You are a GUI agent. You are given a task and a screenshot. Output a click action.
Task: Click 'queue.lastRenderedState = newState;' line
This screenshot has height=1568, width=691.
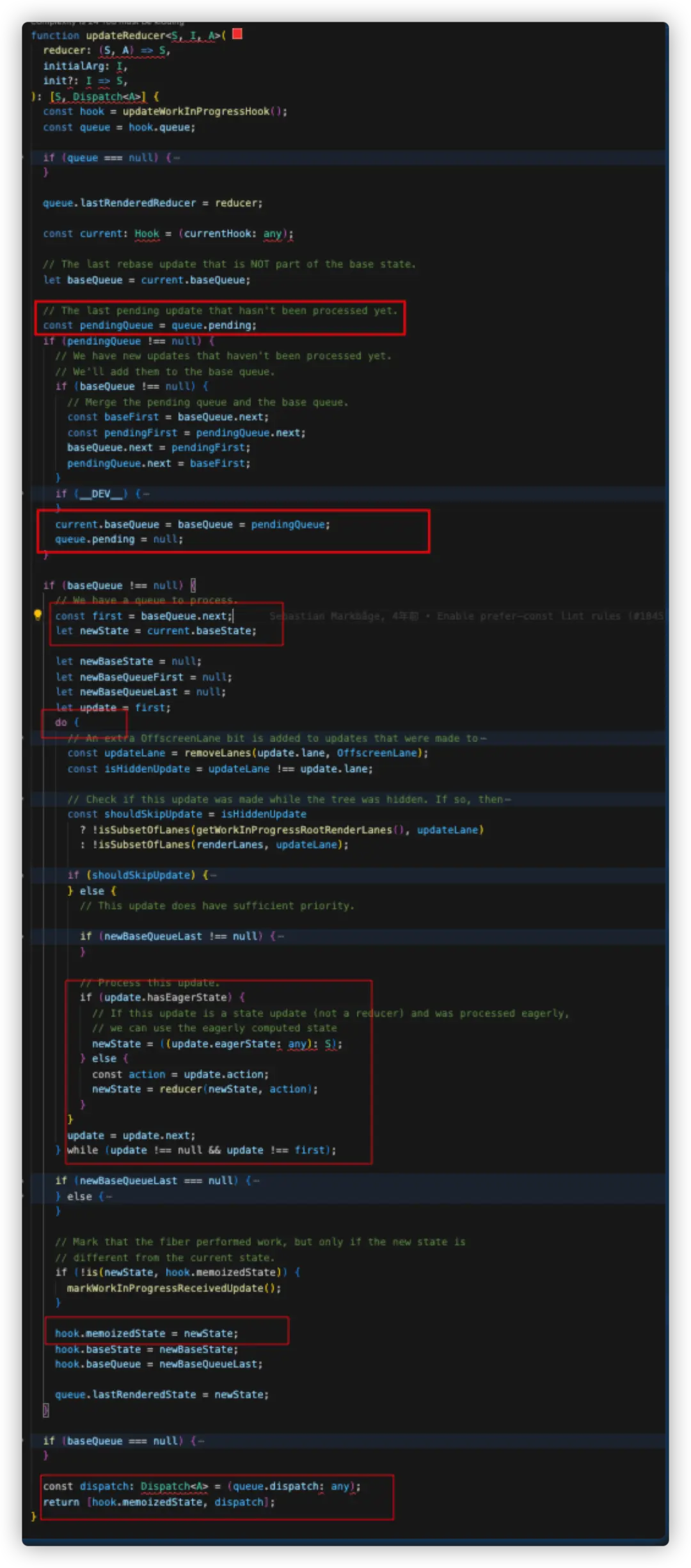162,1395
